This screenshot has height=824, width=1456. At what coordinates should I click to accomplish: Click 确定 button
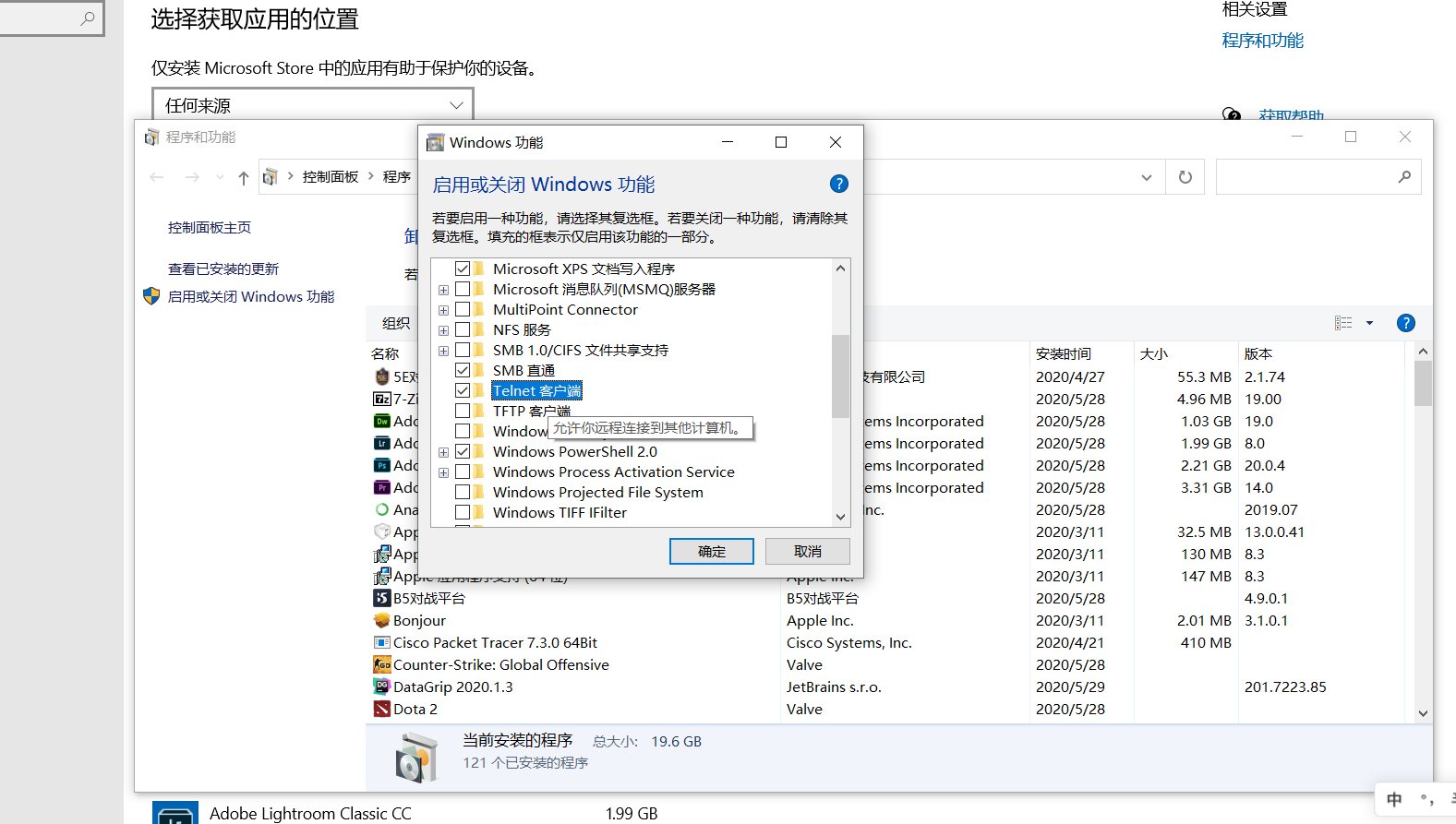711,551
